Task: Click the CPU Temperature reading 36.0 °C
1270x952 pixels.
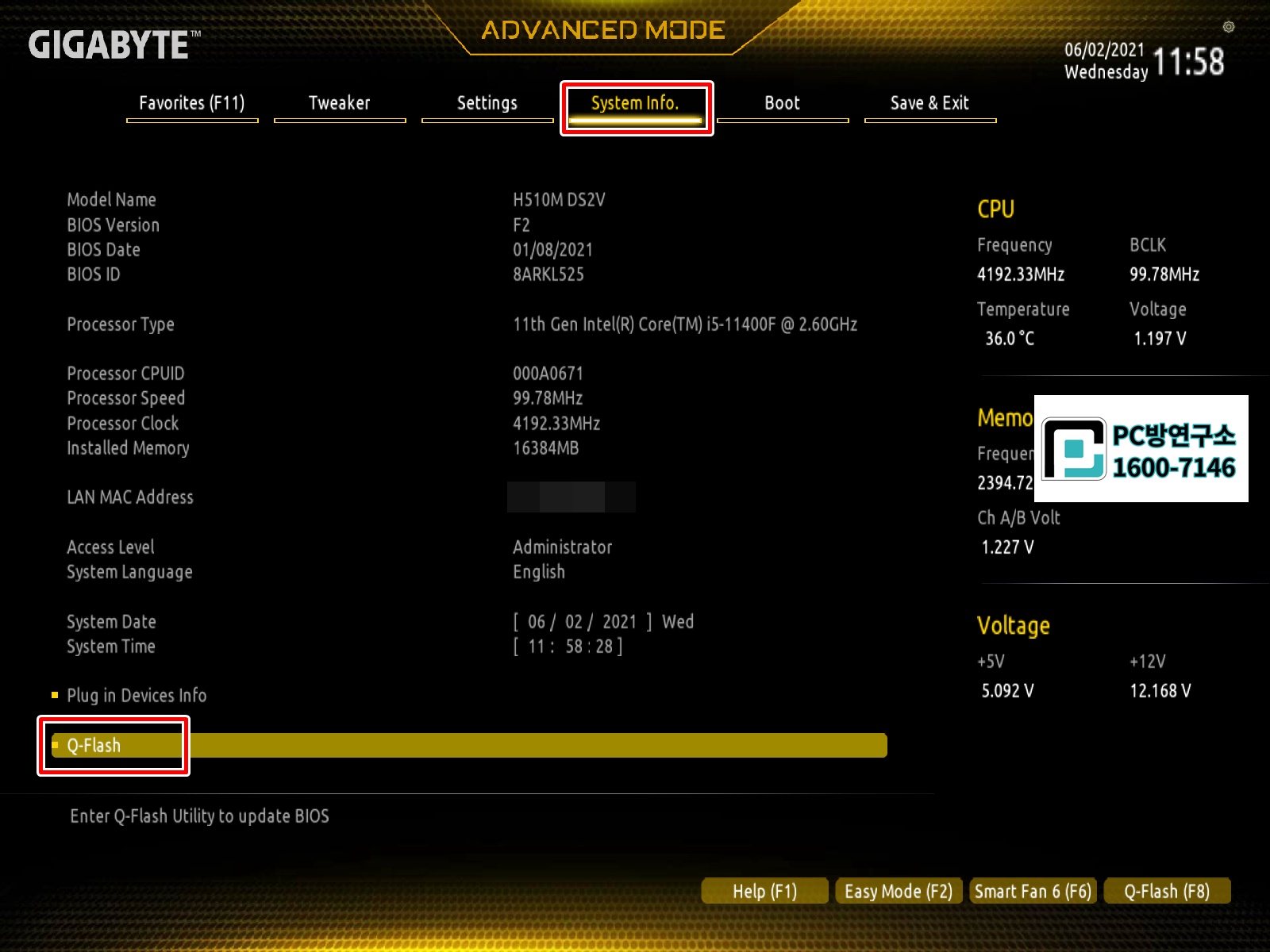Action: 1010,339
